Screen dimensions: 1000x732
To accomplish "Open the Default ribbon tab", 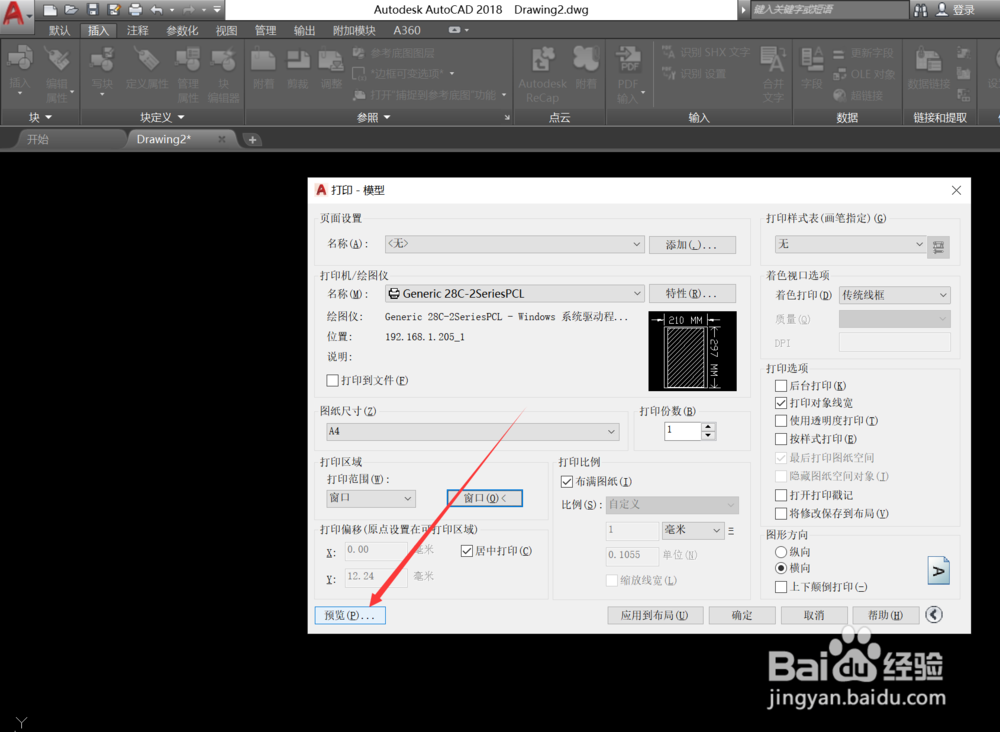I will pyautogui.click(x=59, y=30).
